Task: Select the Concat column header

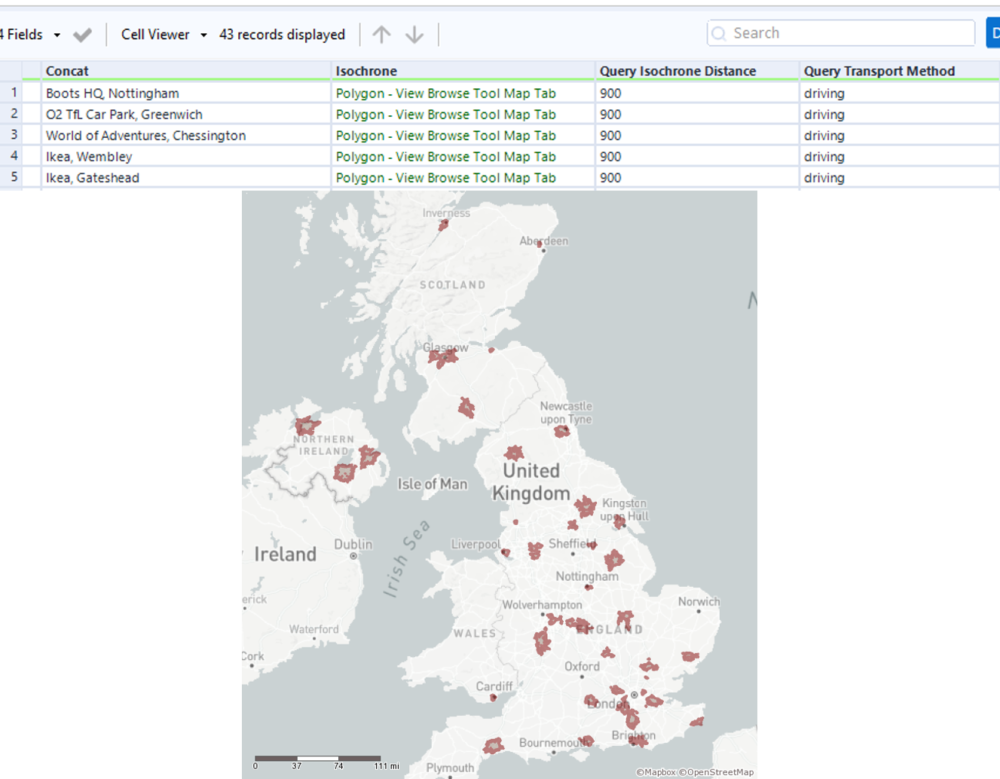Action: pyautogui.click(x=186, y=71)
